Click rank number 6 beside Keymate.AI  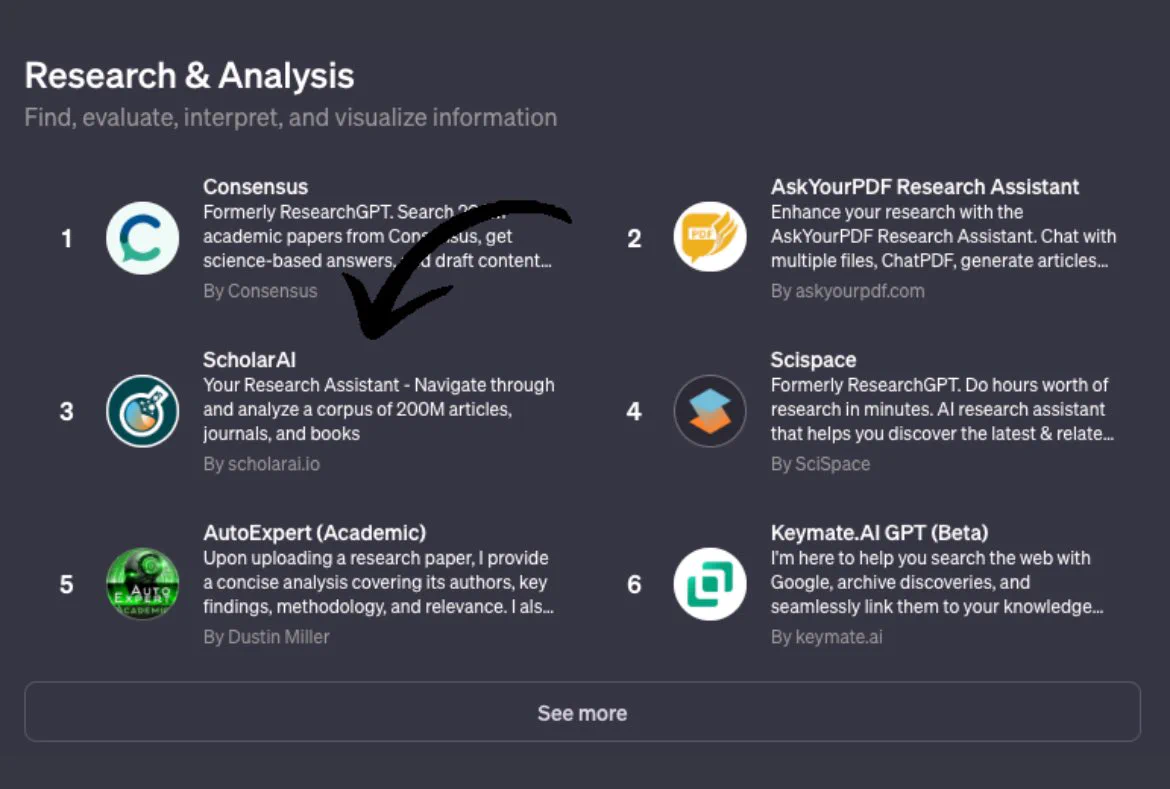(634, 584)
